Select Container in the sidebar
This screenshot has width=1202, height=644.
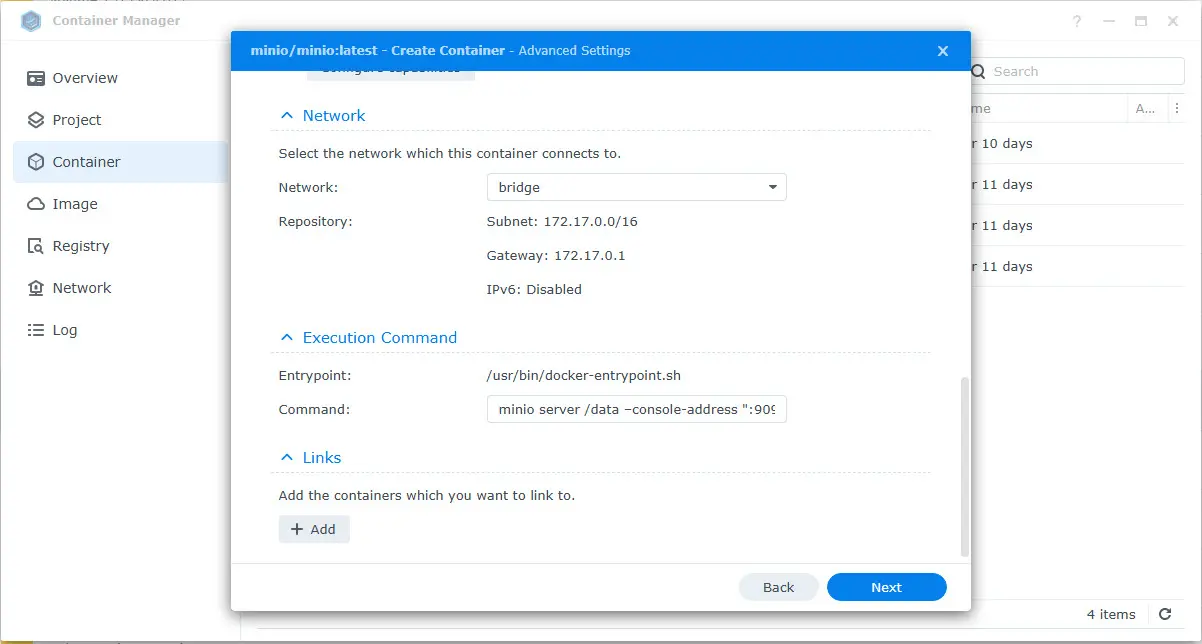click(86, 162)
